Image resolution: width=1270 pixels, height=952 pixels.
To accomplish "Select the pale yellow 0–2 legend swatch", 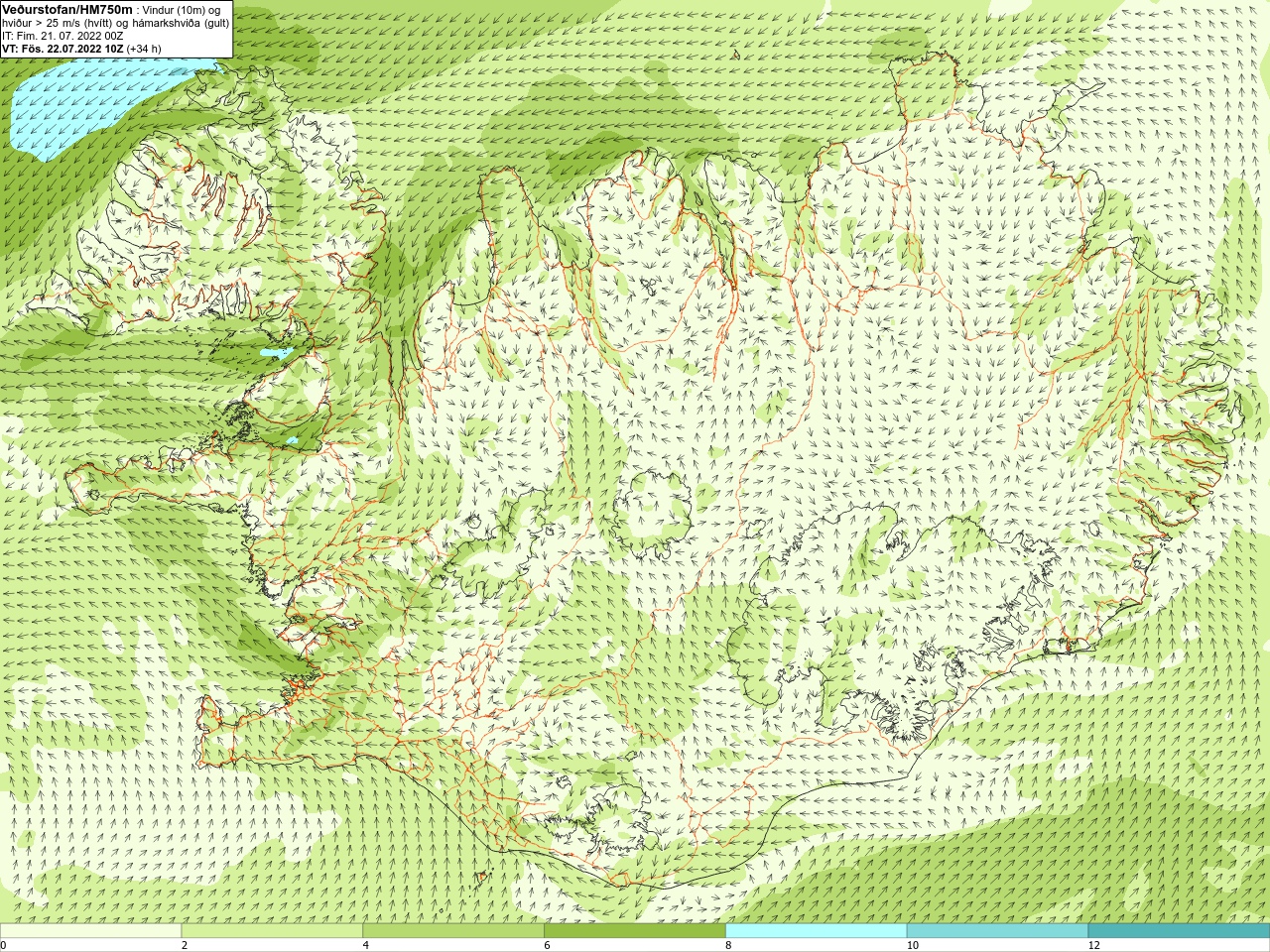I will [90, 931].
